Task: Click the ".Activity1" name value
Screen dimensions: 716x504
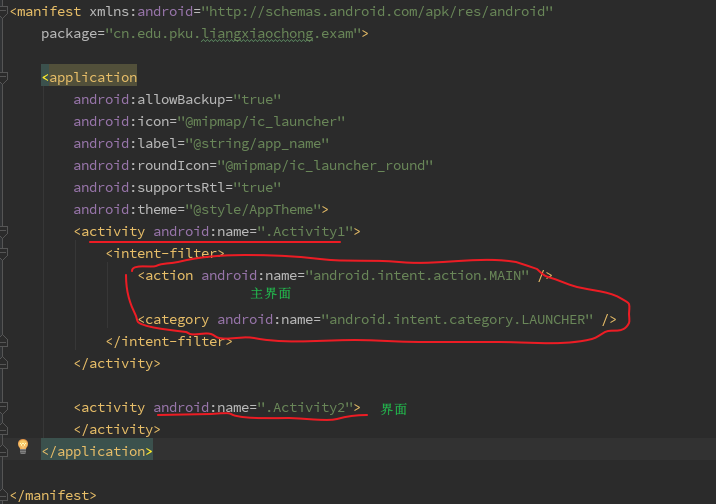Action: coord(305,231)
